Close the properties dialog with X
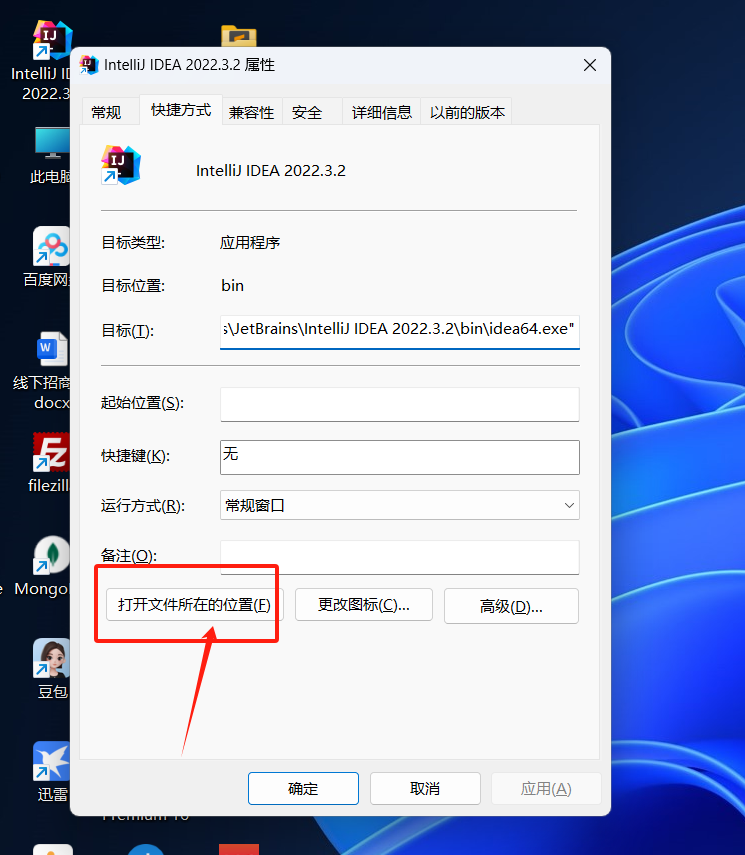This screenshot has height=855, width=745. point(590,65)
